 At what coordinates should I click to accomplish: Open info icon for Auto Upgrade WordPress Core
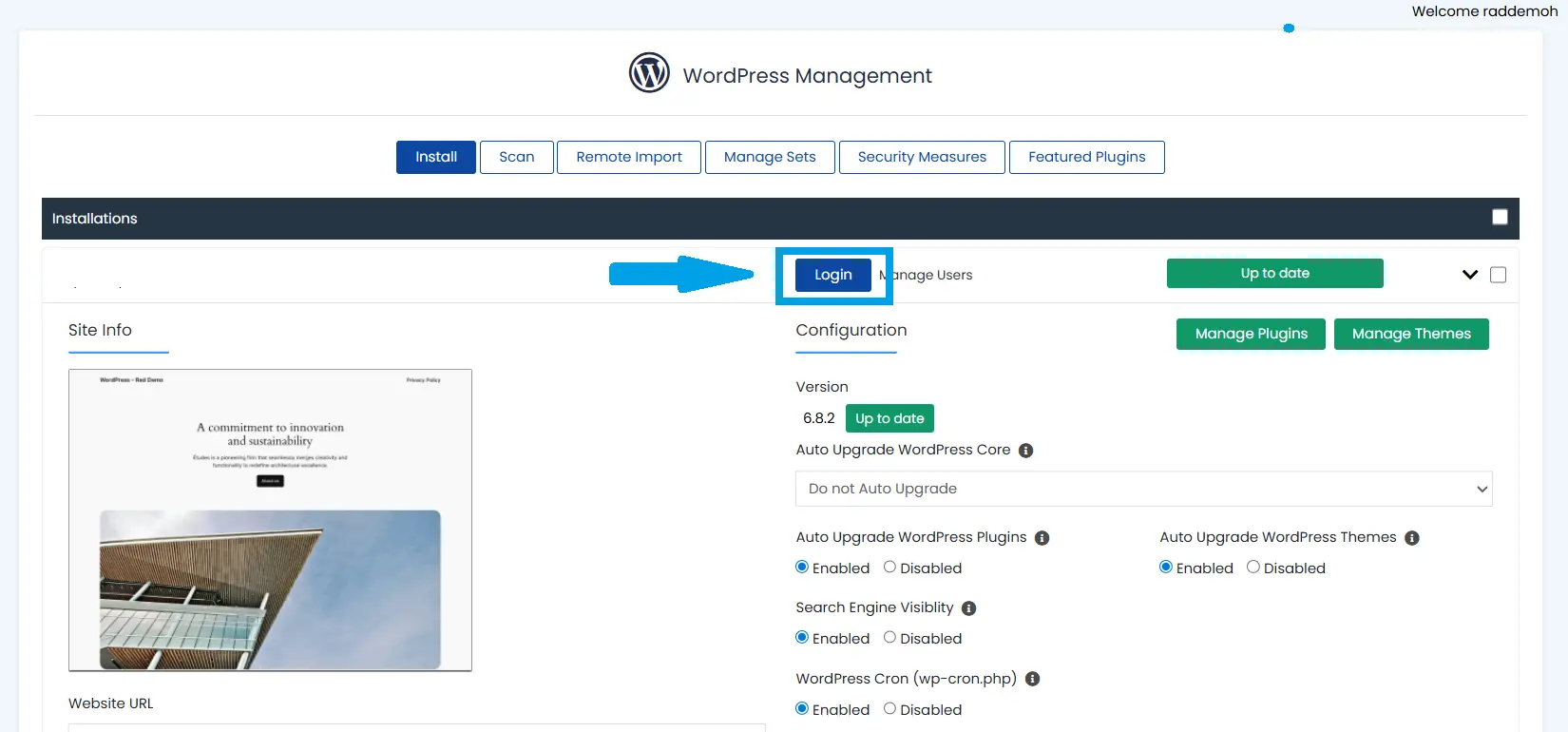tap(1026, 451)
